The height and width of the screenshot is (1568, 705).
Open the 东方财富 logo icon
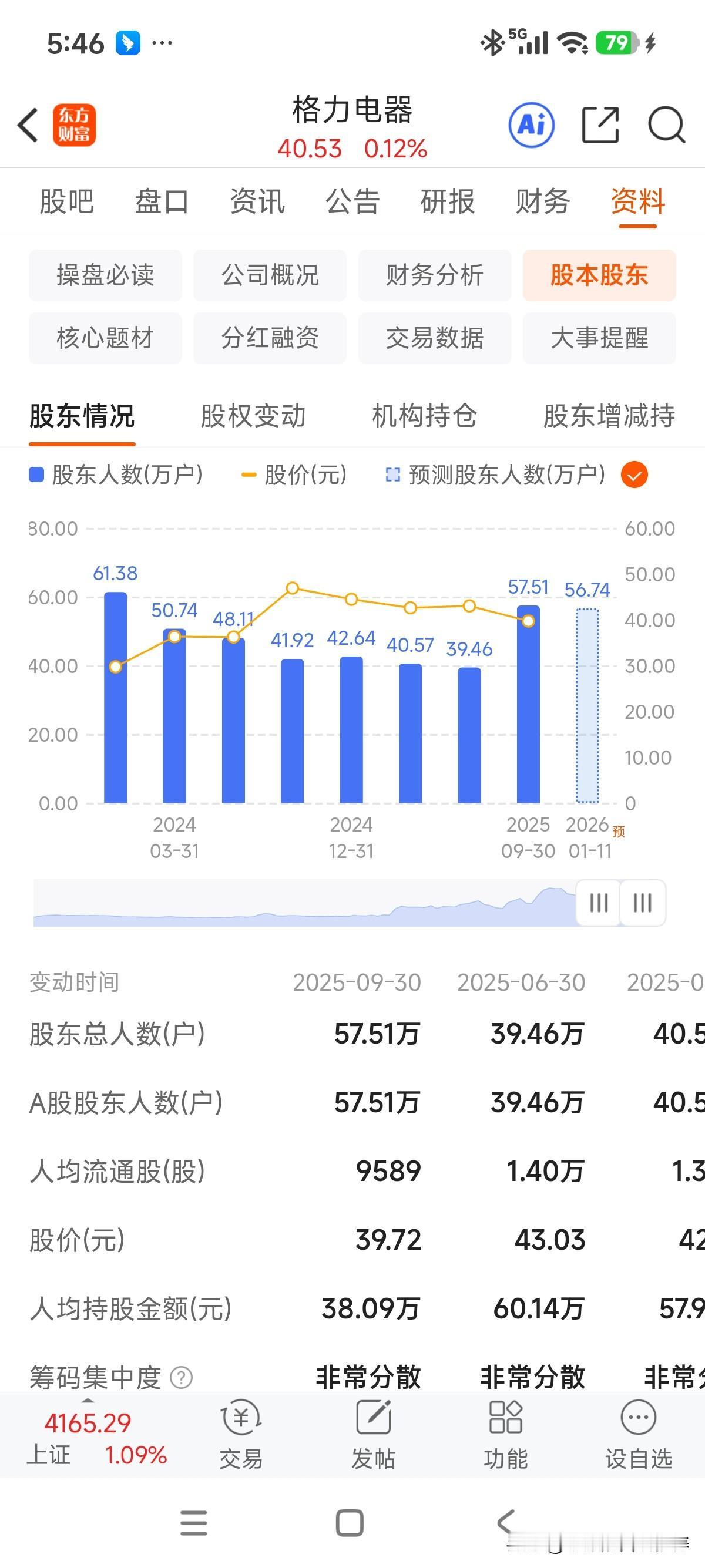coord(74,125)
